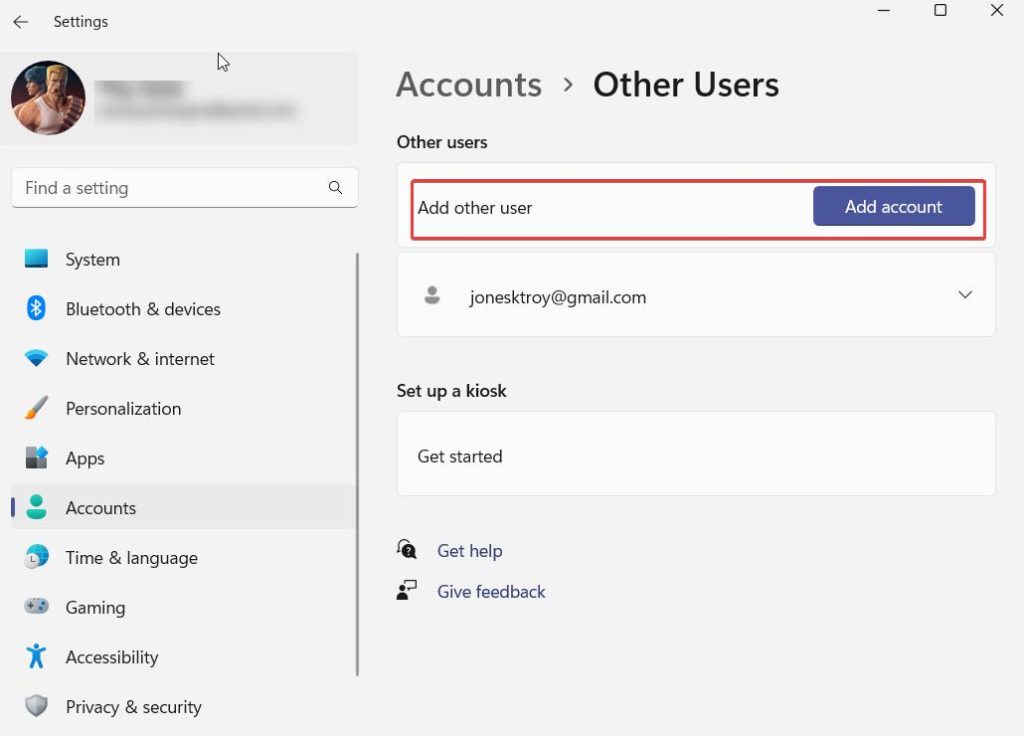
Task: Click the Gaming controller icon
Action: [36, 607]
